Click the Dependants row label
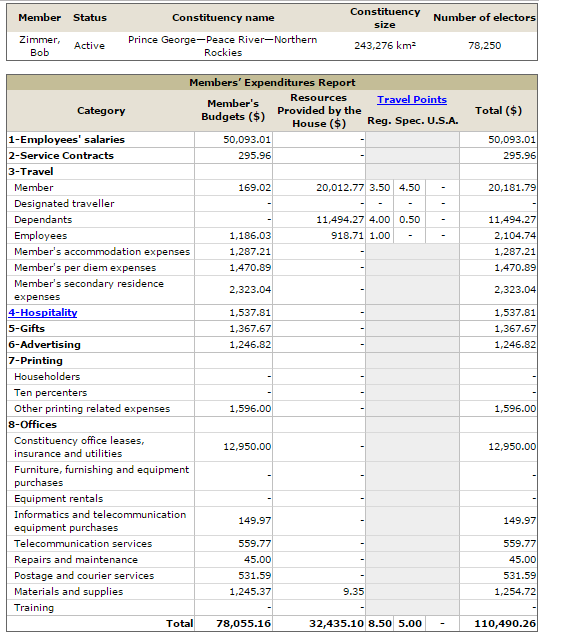 (x=43, y=220)
